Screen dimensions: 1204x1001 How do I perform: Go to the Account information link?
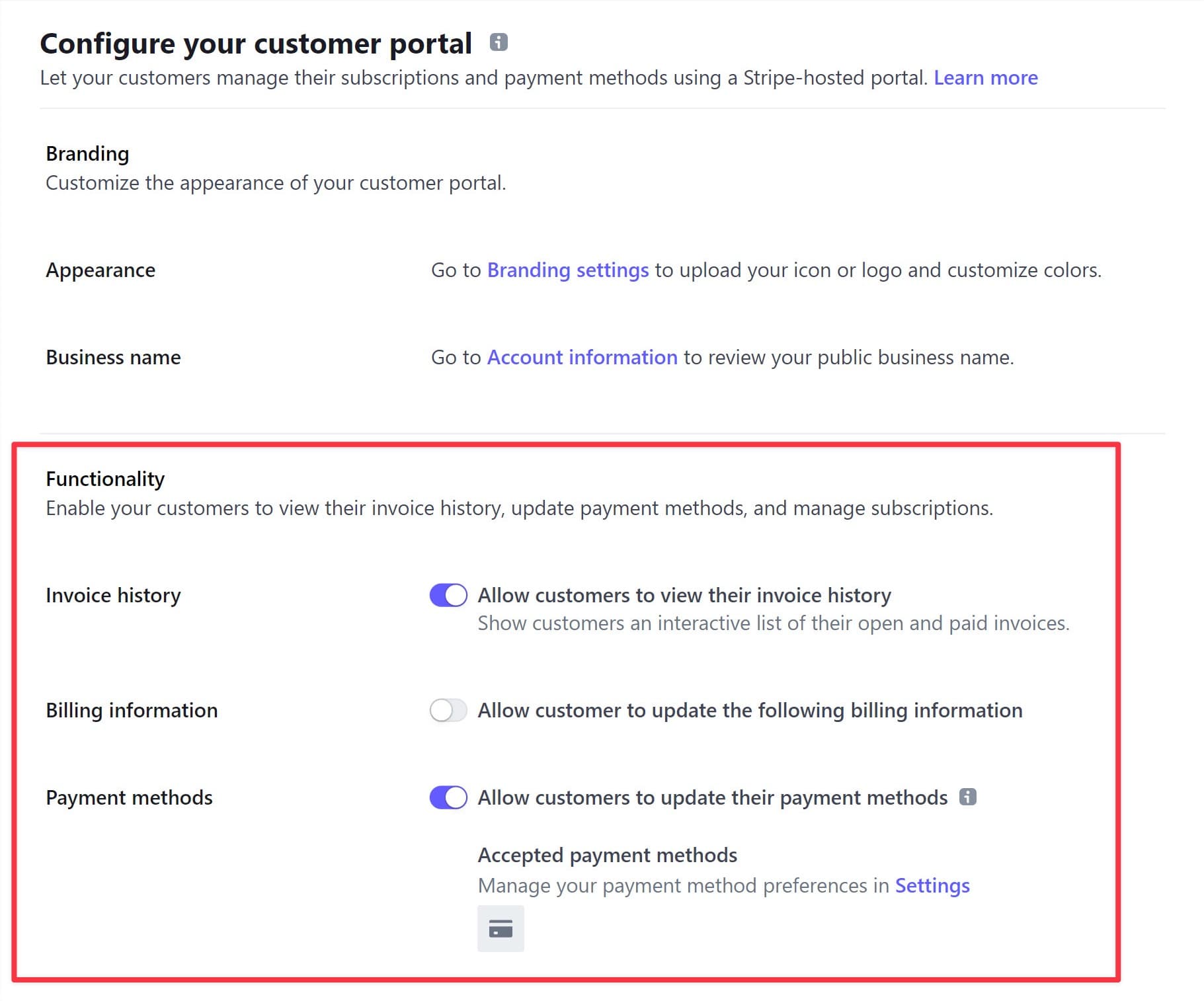point(582,357)
